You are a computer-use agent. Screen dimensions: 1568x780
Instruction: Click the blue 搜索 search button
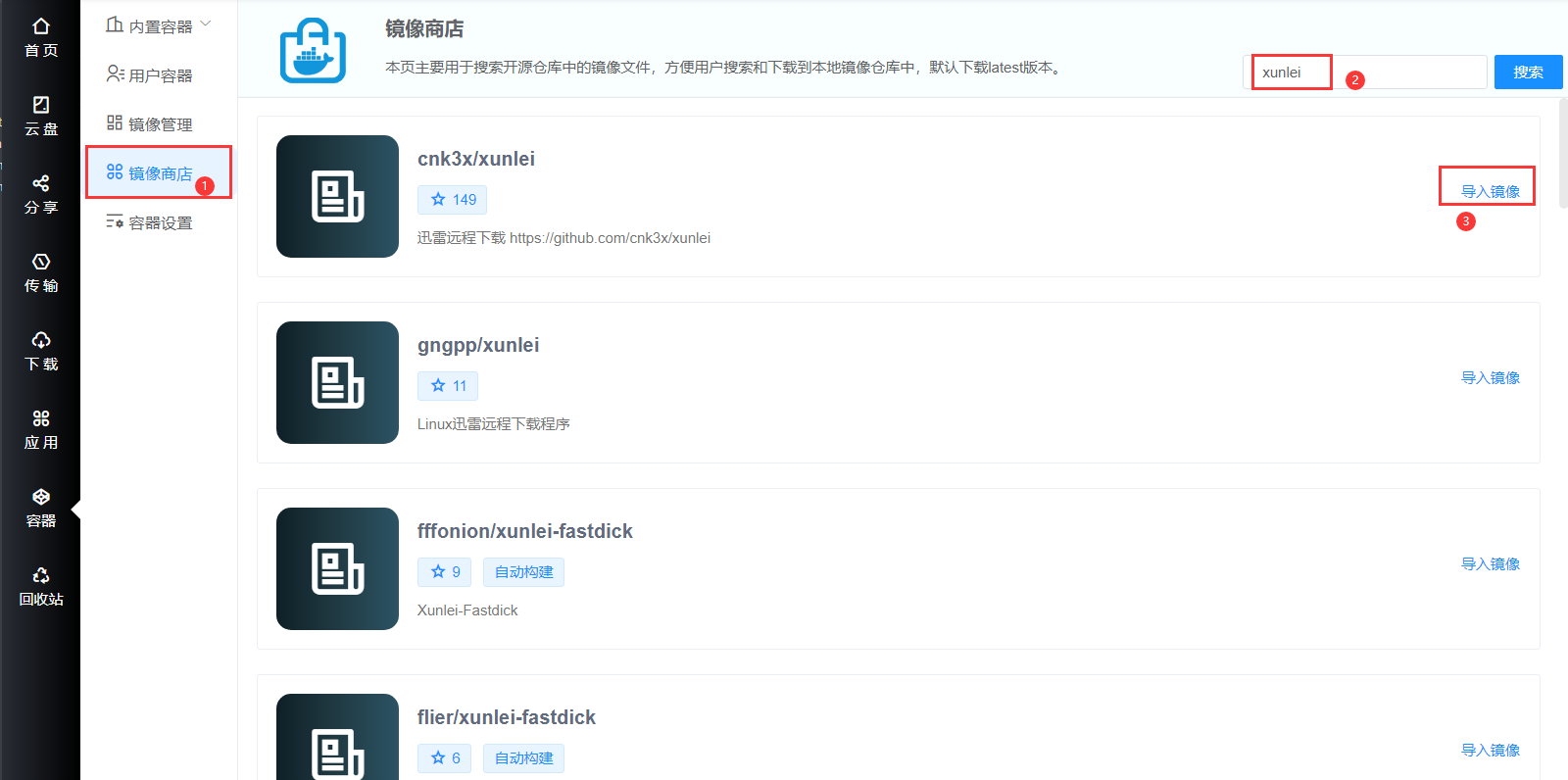pos(1528,73)
